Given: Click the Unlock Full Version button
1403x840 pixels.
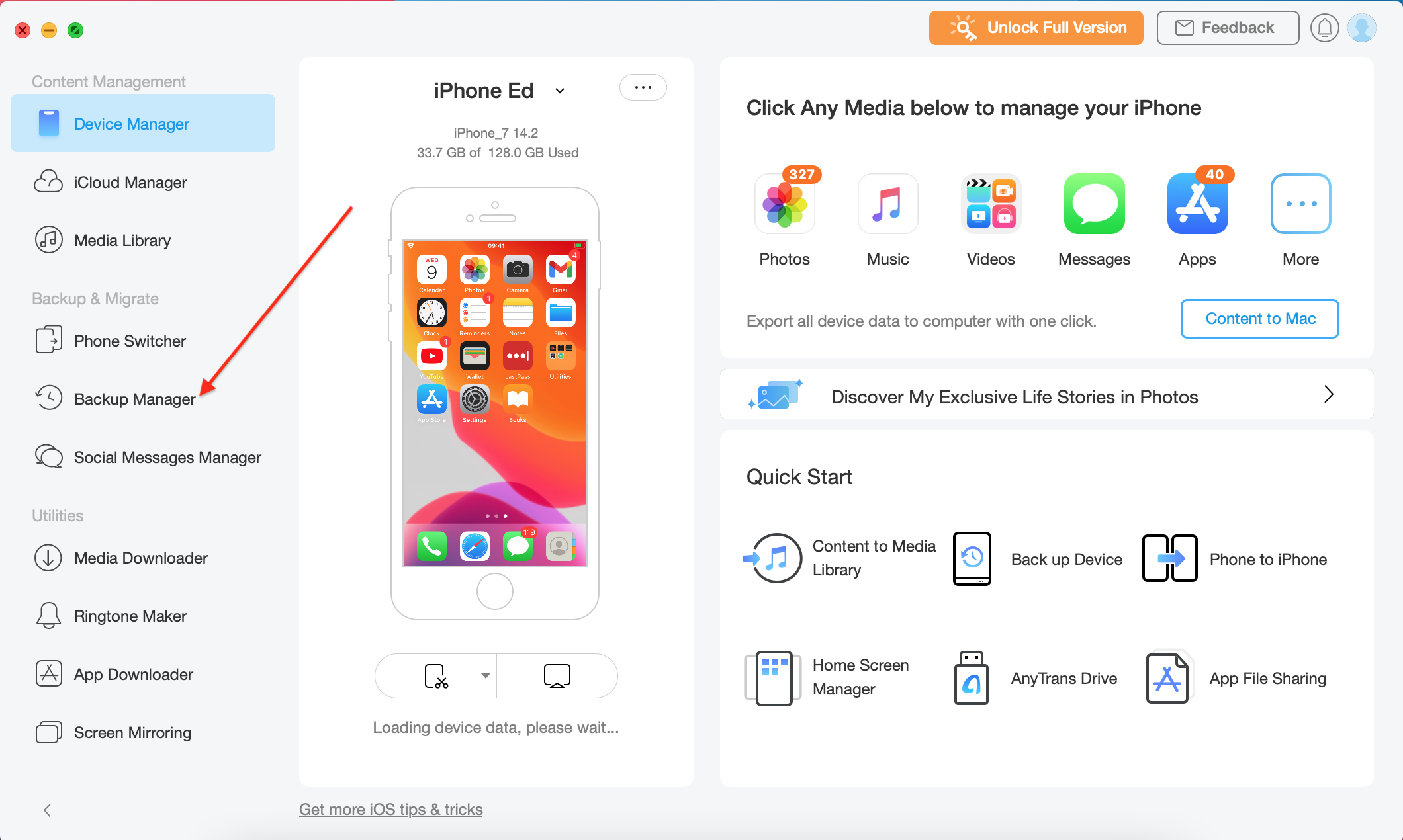Looking at the screenshot, I should coord(1038,27).
